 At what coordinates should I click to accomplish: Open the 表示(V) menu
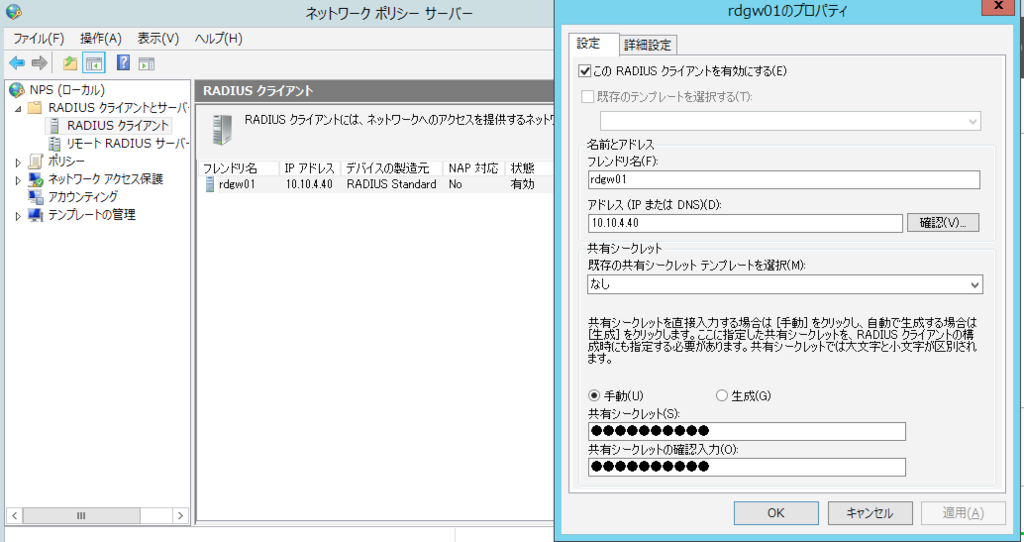coord(158,39)
